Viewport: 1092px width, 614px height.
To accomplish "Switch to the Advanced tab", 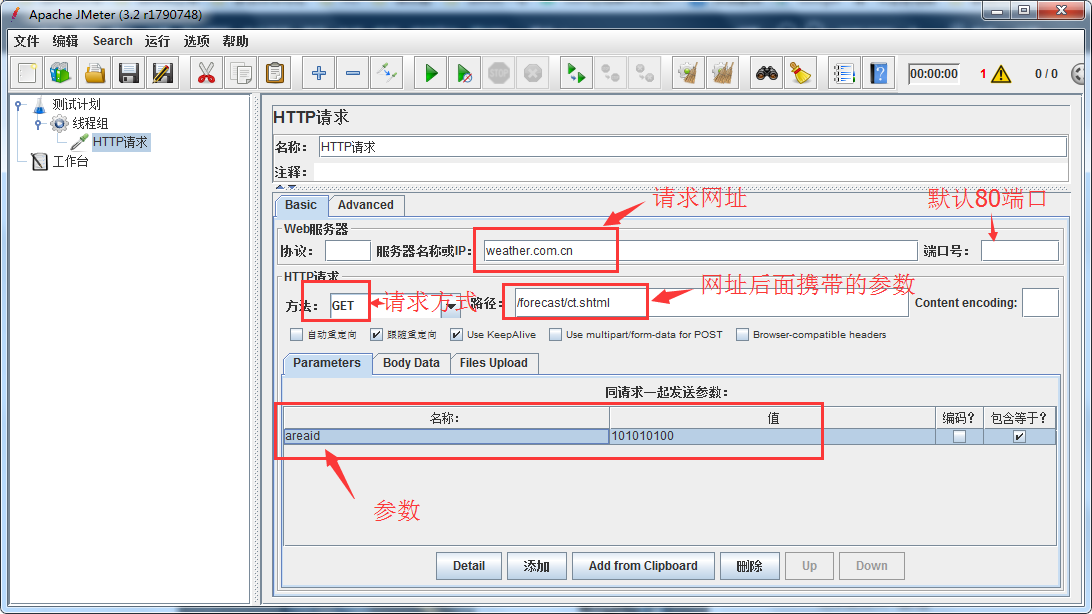I will point(366,205).
